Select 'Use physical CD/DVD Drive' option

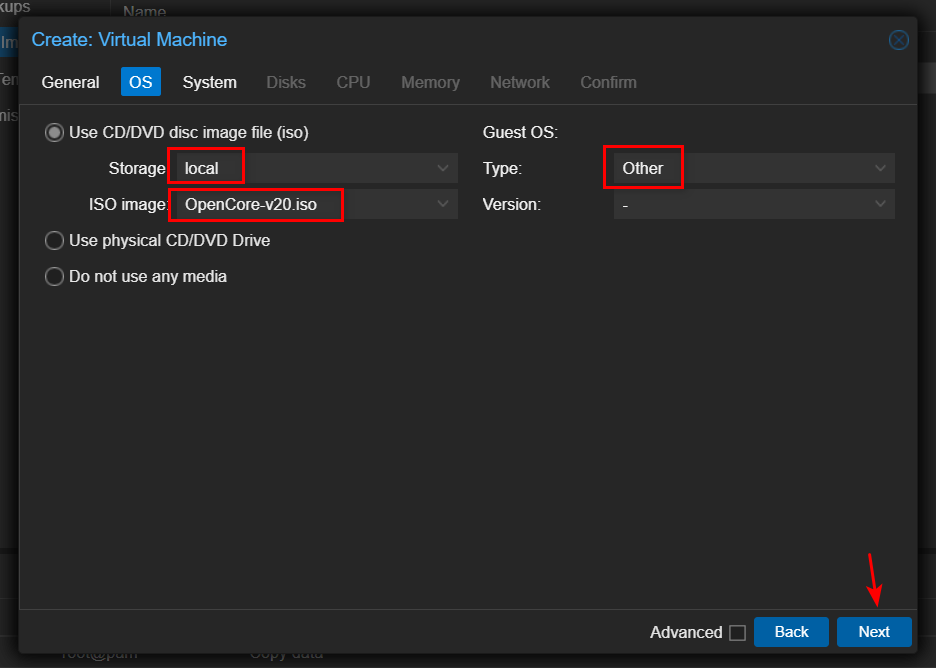click(54, 240)
